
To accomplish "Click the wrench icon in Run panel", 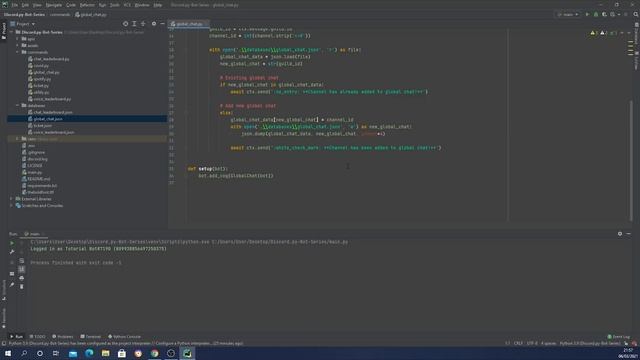I will pyautogui.click(x=12, y=252).
